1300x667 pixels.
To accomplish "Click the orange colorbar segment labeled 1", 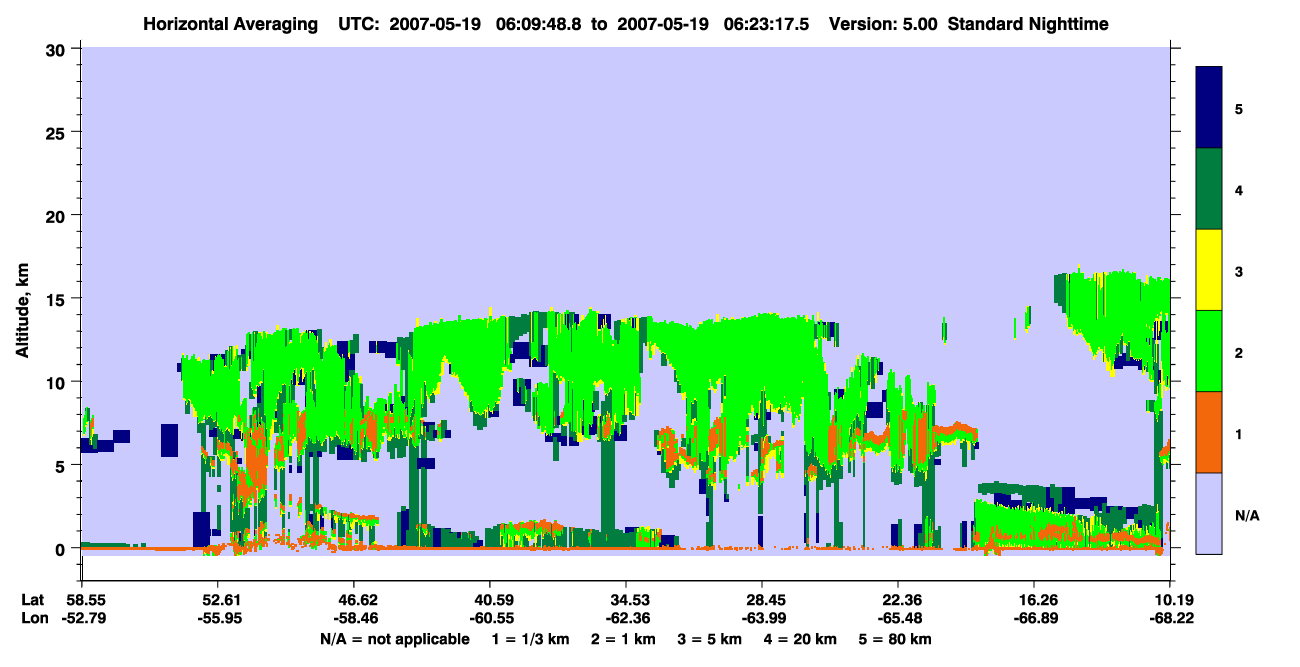I will coord(1209,432).
